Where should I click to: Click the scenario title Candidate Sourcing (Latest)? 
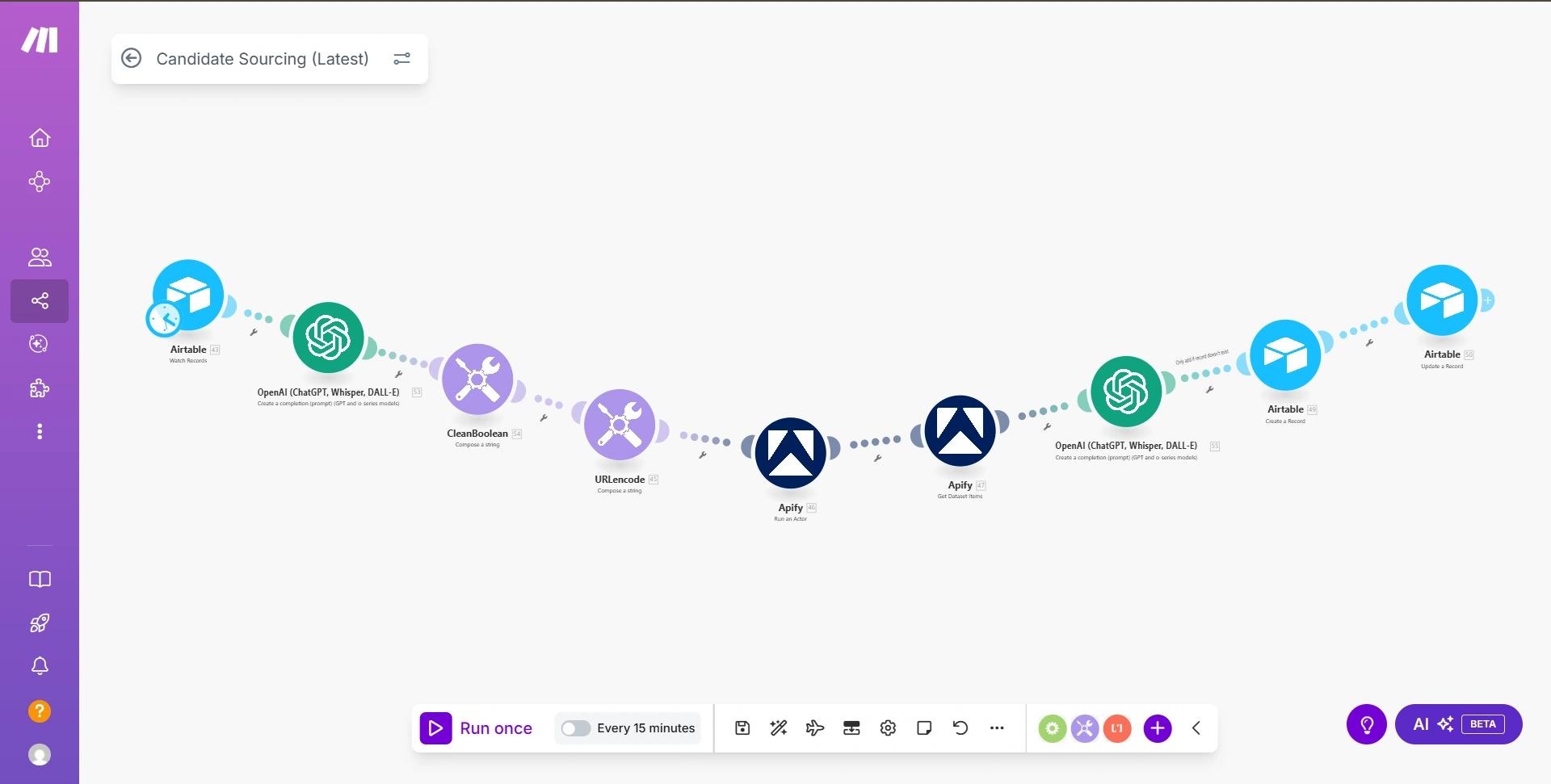tap(263, 59)
